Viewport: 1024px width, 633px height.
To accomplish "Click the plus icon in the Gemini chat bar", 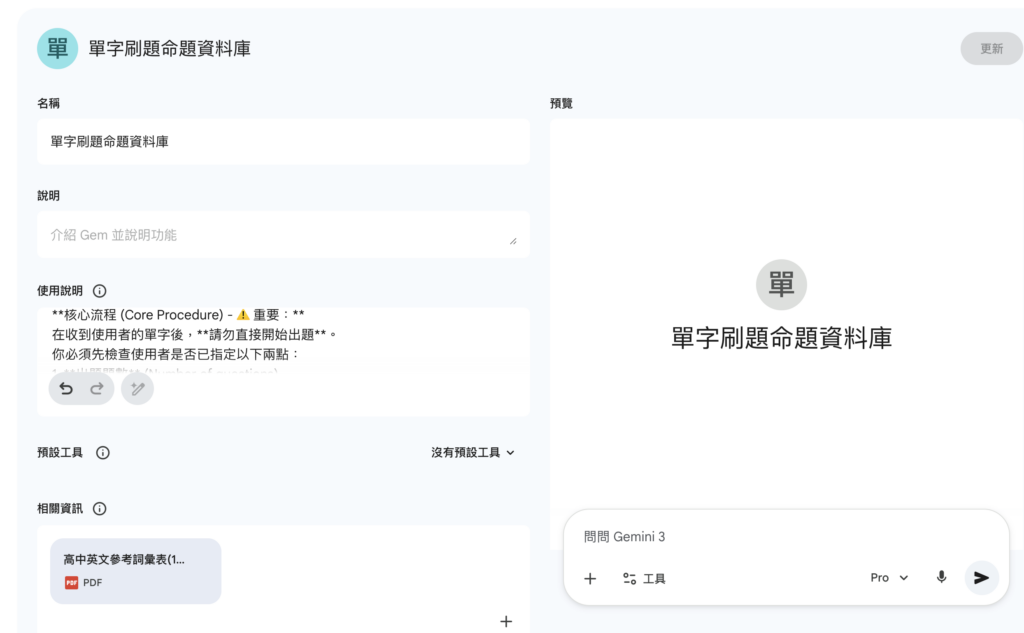I will tap(590, 578).
